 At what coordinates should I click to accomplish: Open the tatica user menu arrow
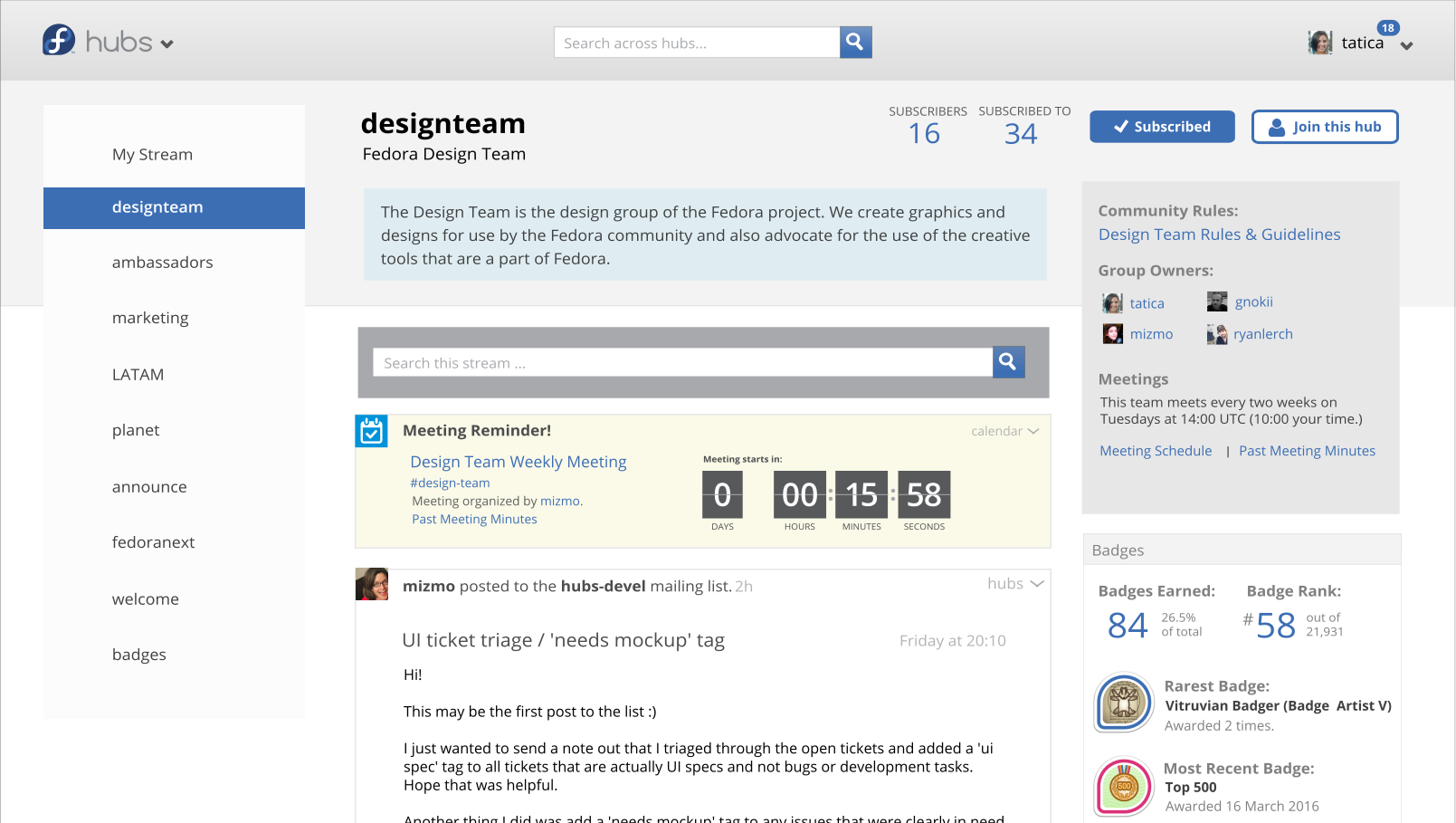1406,46
